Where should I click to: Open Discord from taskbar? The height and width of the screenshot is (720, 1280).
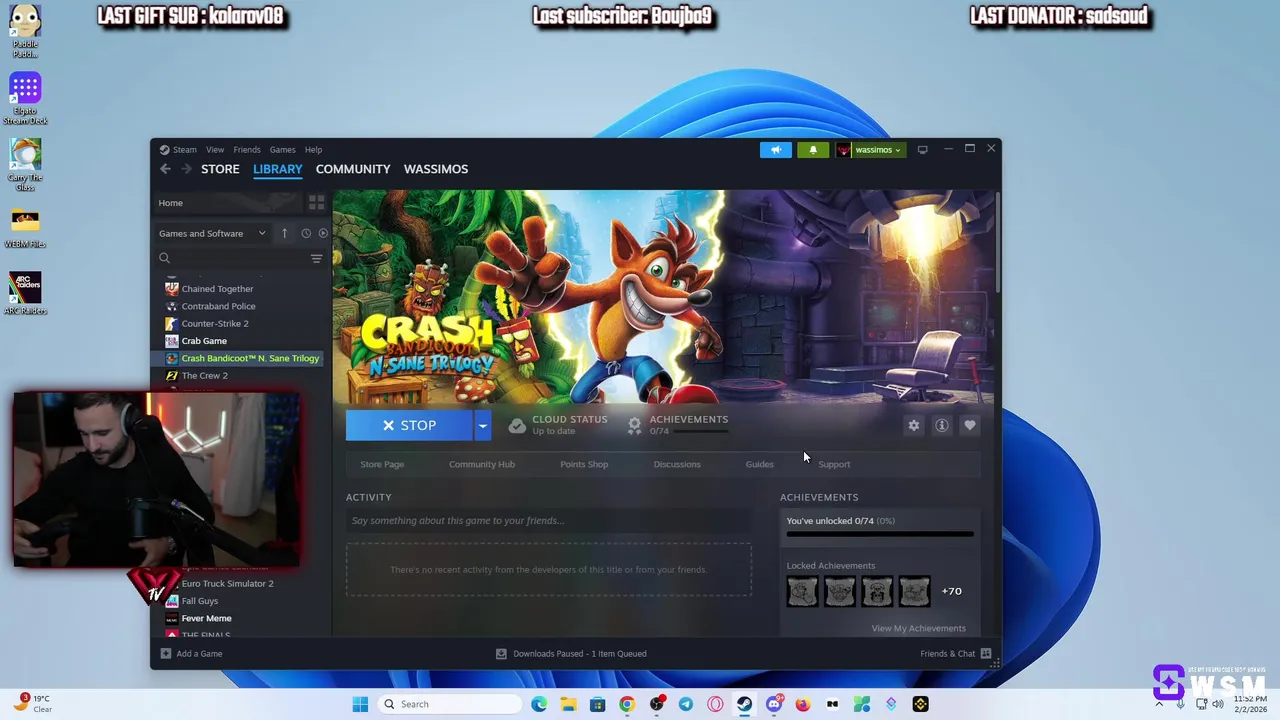coord(773,704)
